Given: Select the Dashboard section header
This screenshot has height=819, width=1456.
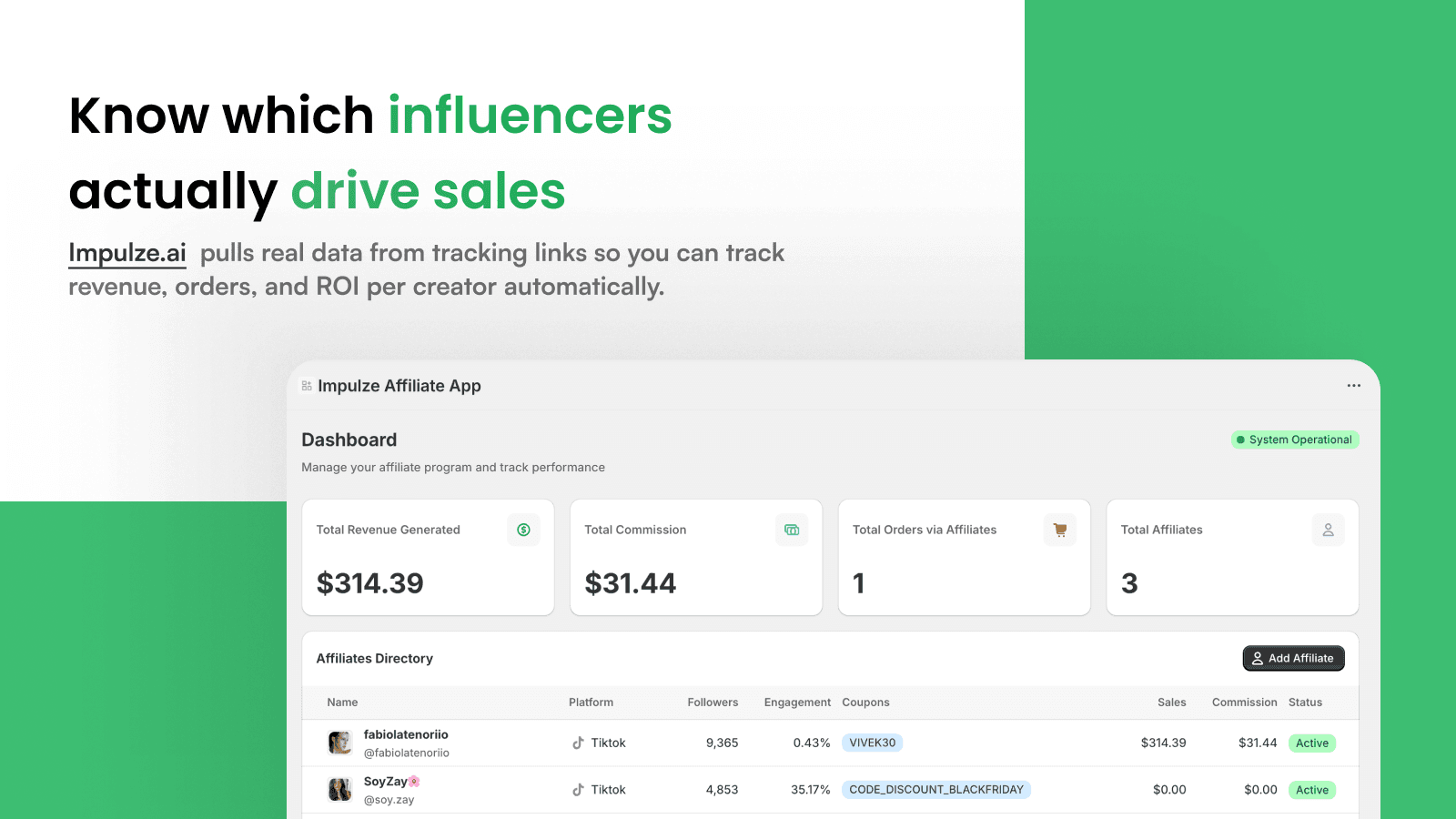Looking at the screenshot, I should pos(349,440).
